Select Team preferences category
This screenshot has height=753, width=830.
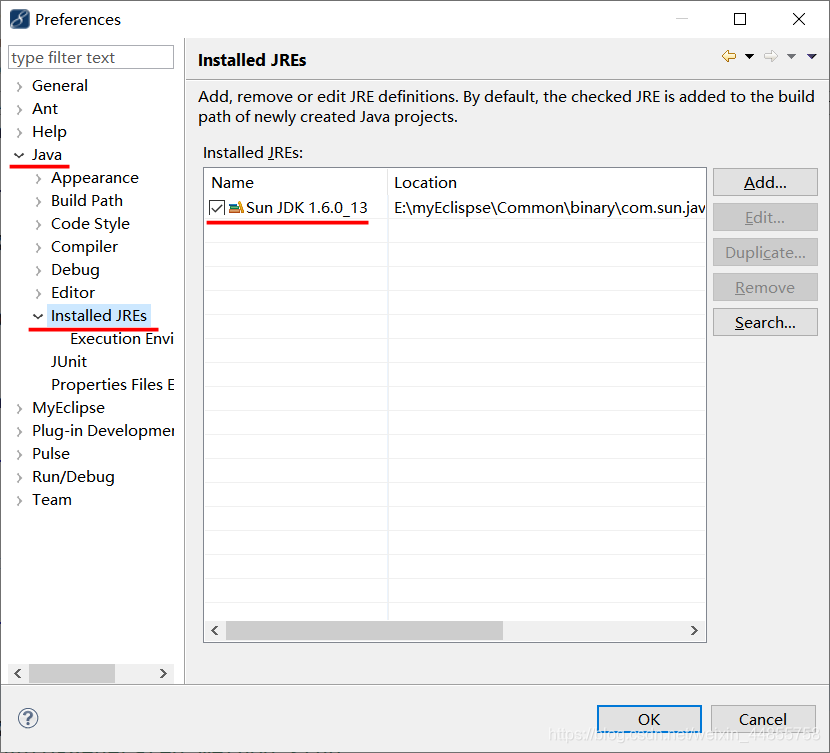52,500
